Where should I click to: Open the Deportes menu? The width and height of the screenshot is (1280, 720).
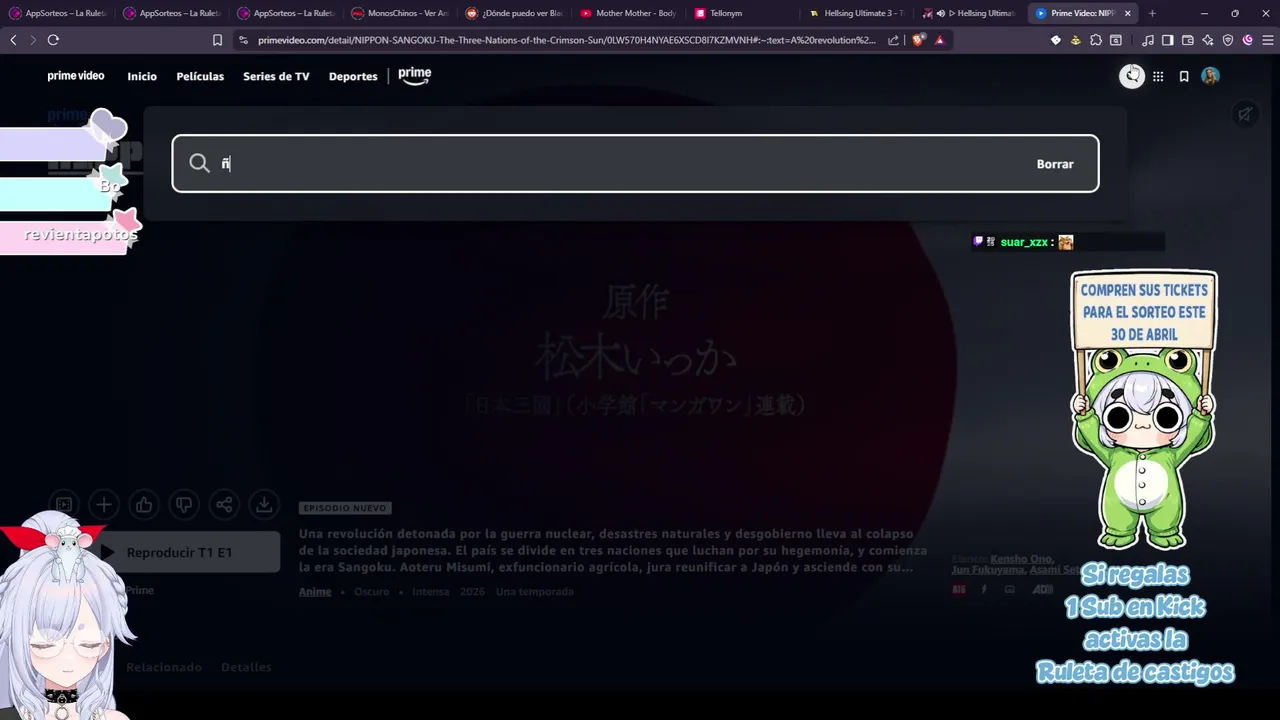pyautogui.click(x=353, y=76)
